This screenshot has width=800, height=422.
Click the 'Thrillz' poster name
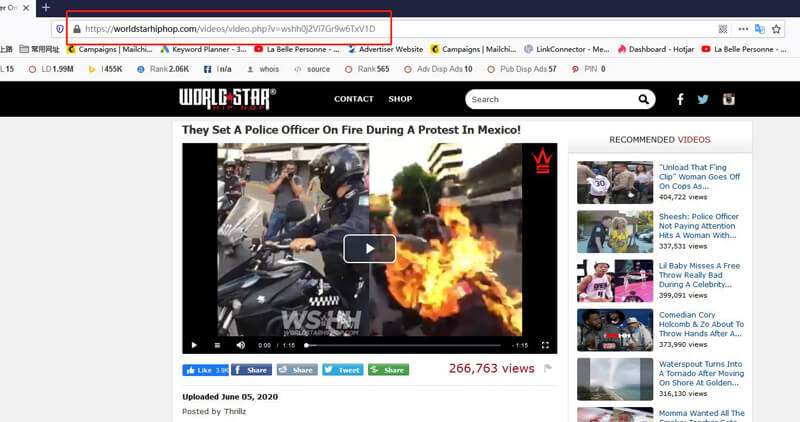234,411
